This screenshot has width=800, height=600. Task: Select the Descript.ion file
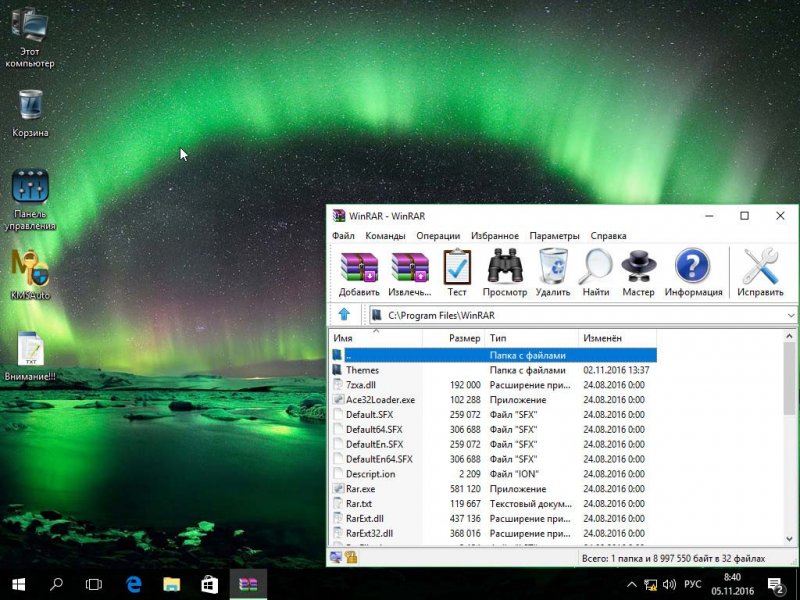493,474
